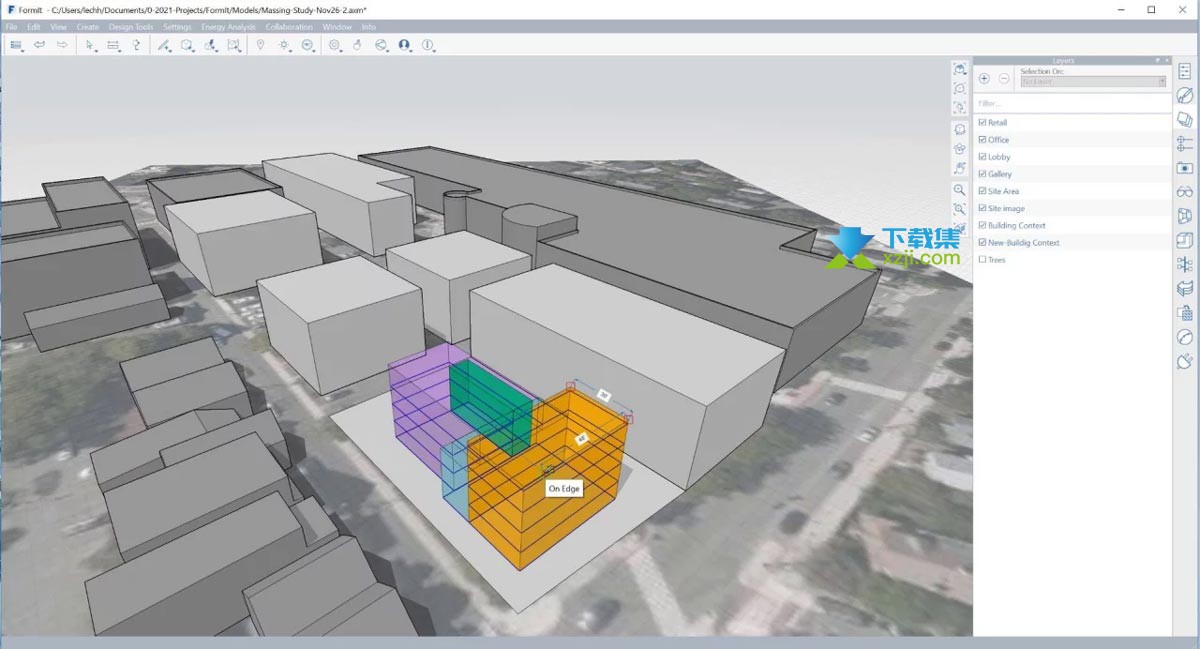Viewport: 1200px width, 649px height.
Task: Uncheck the Site image layer
Action: 982,208
